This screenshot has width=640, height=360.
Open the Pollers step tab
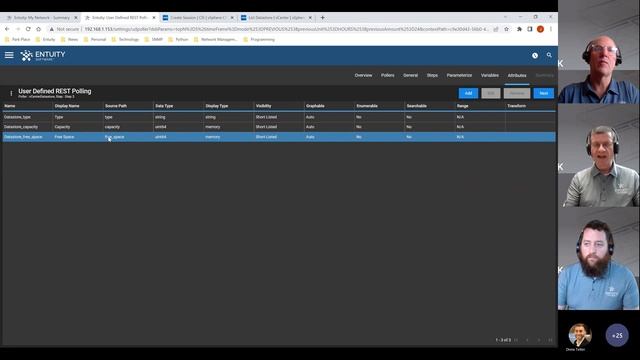[387, 76]
